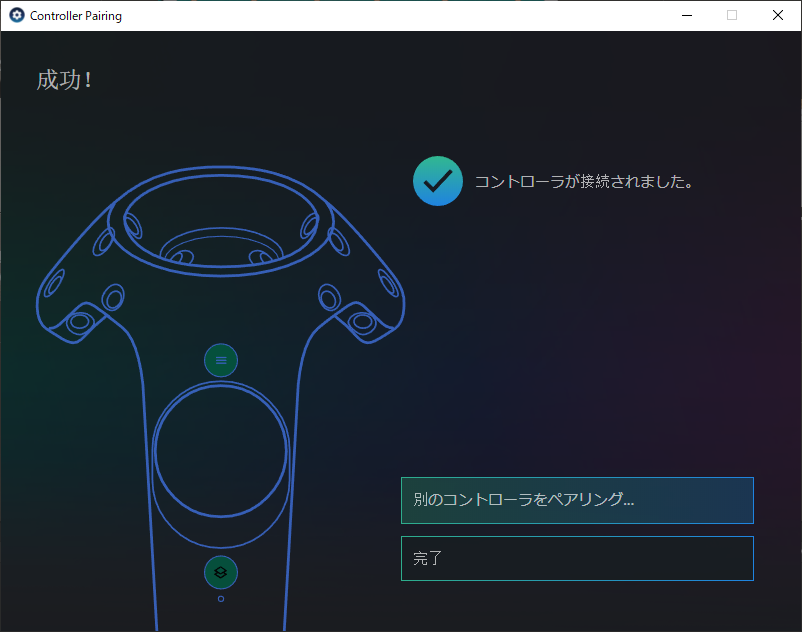
Task: Click the status LED below the system button
Action: click(x=221, y=599)
